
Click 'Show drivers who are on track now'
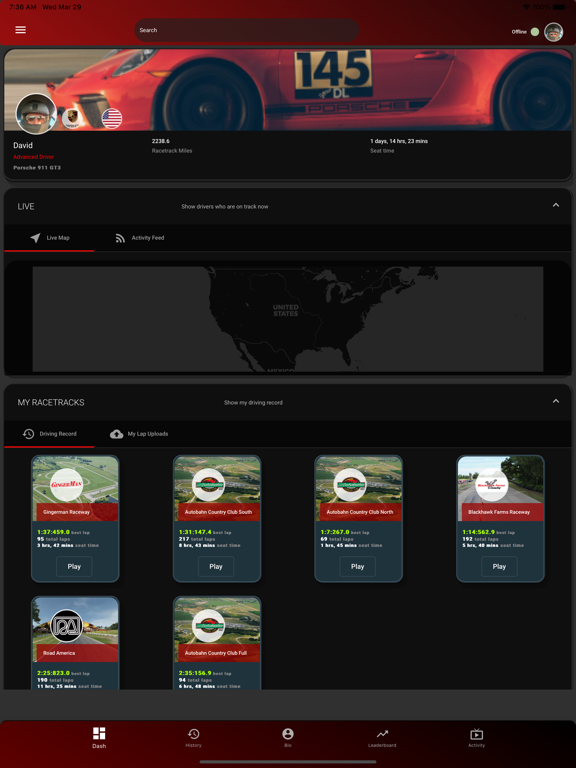click(x=225, y=207)
